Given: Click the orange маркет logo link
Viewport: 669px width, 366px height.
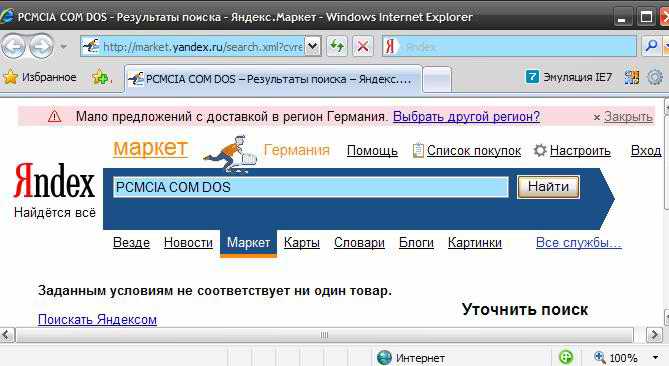Looking at the screenshot, I should pos(150,148).
